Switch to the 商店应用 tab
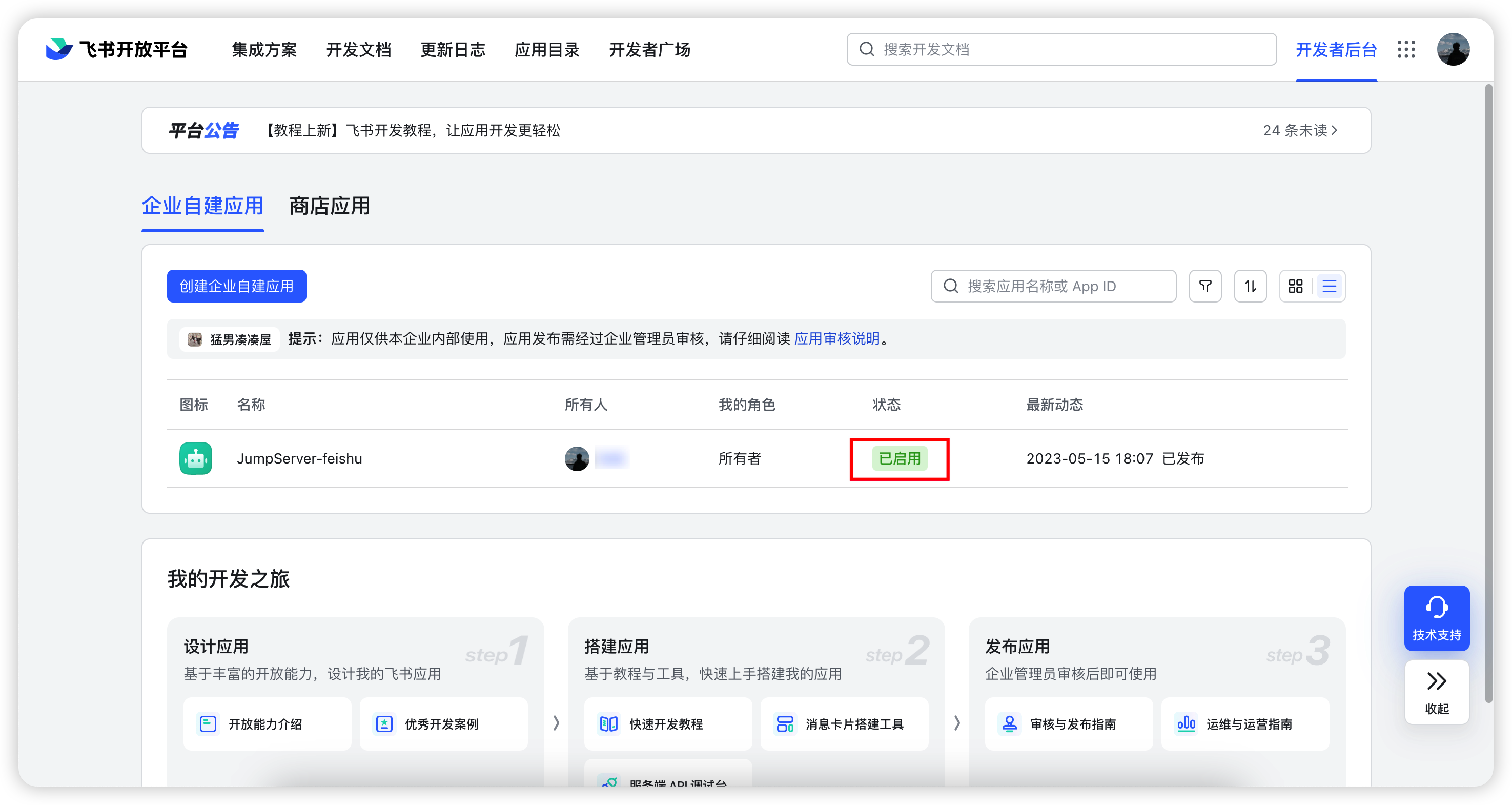 (329, 206)
